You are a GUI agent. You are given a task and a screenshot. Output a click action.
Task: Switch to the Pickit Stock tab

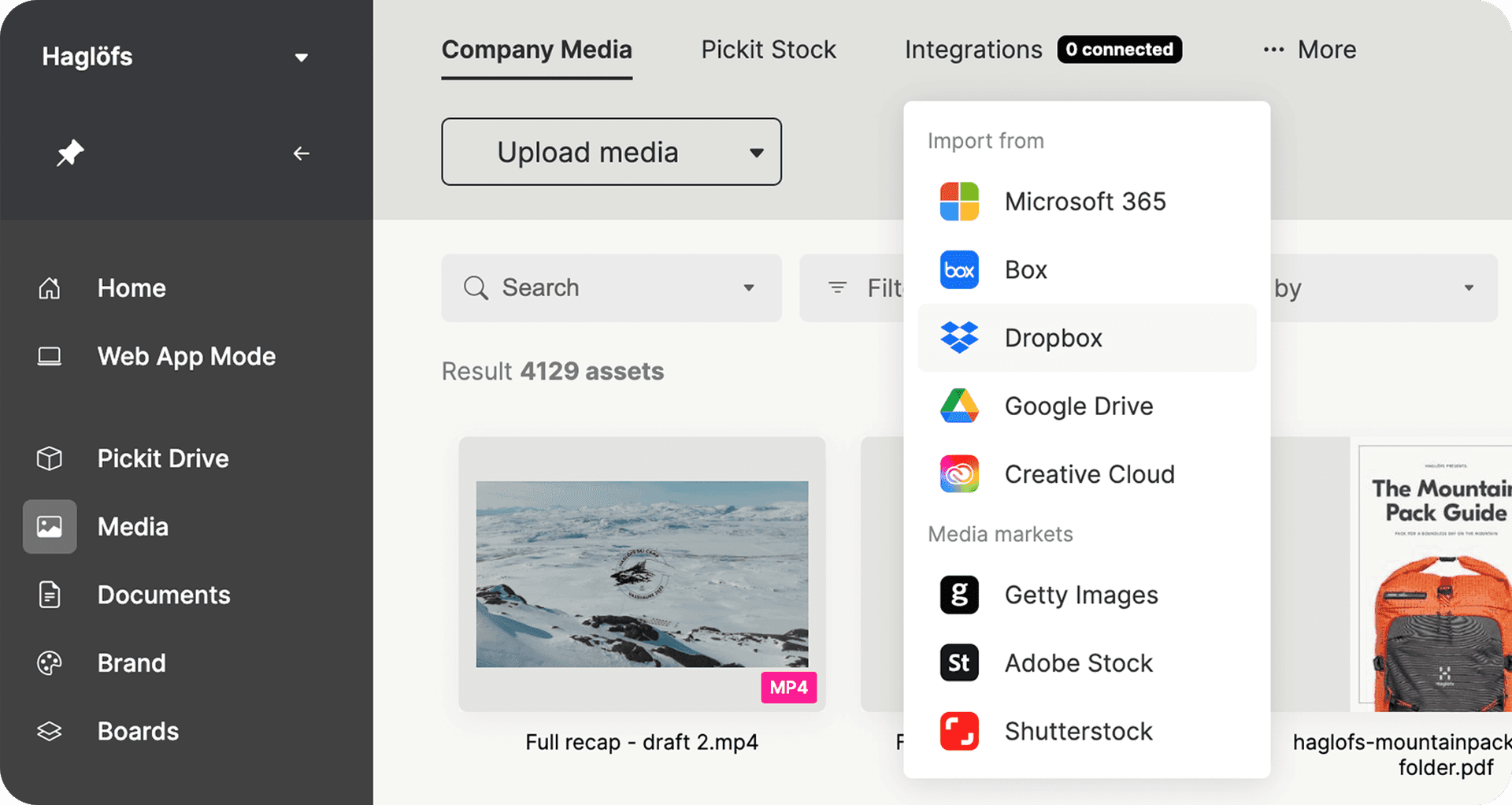[769, 50]
